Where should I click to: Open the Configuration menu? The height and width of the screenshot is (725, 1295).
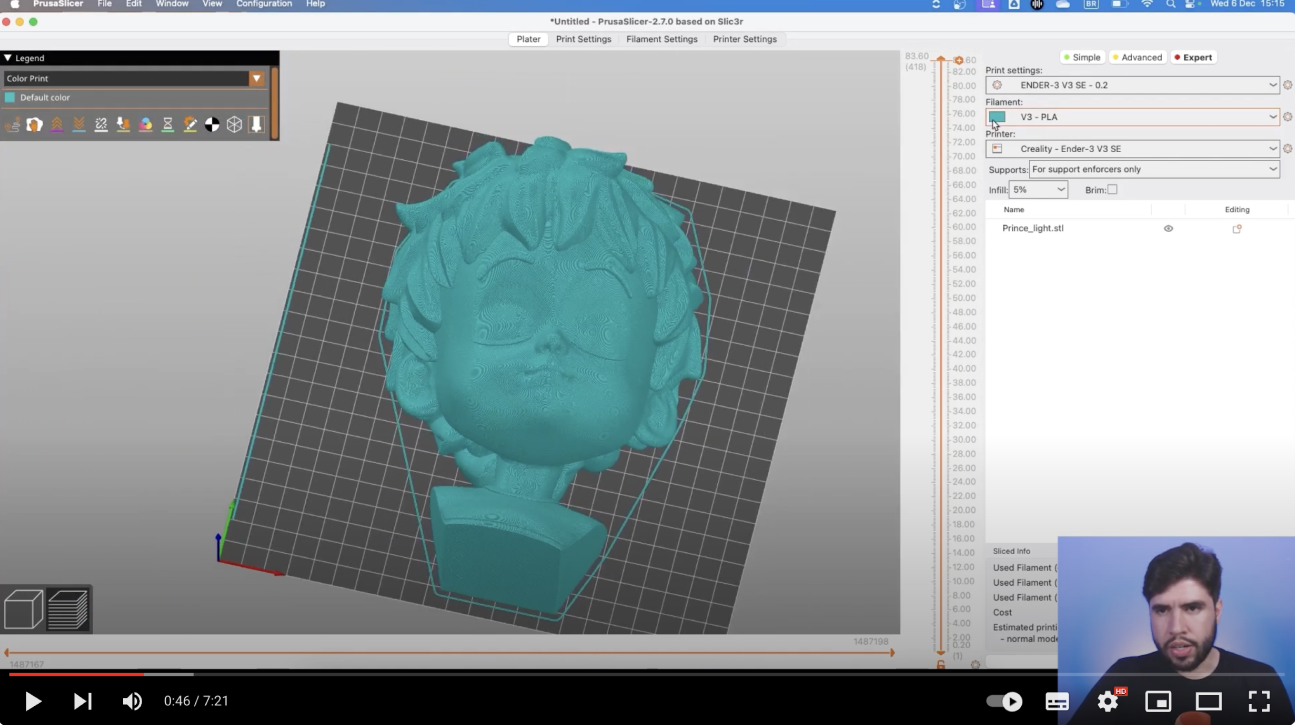(264, 4)
